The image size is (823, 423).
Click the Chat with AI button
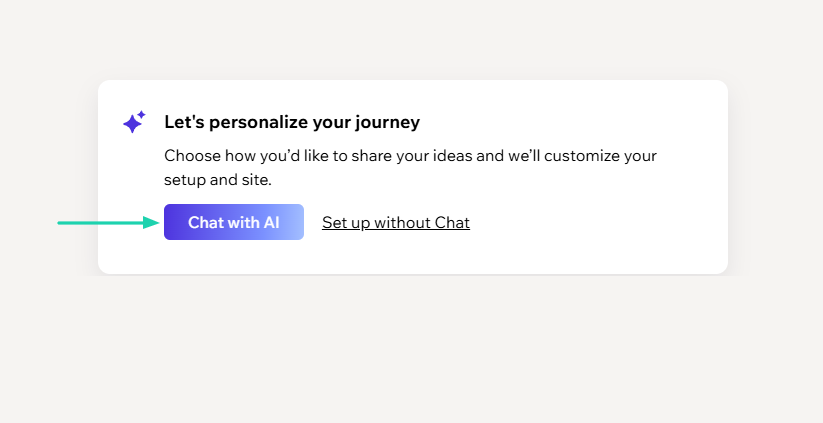(233, 222)
